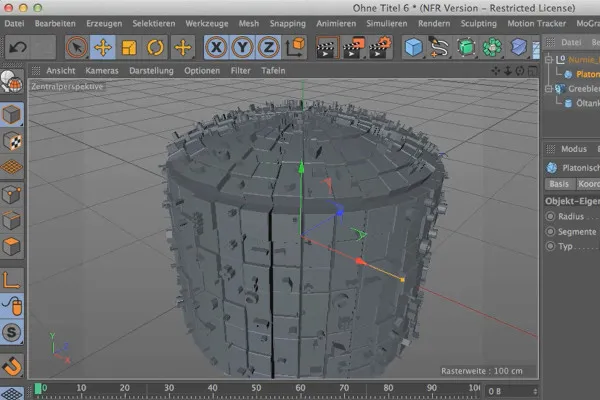Pick the Rotate tool

coord(155,47)
